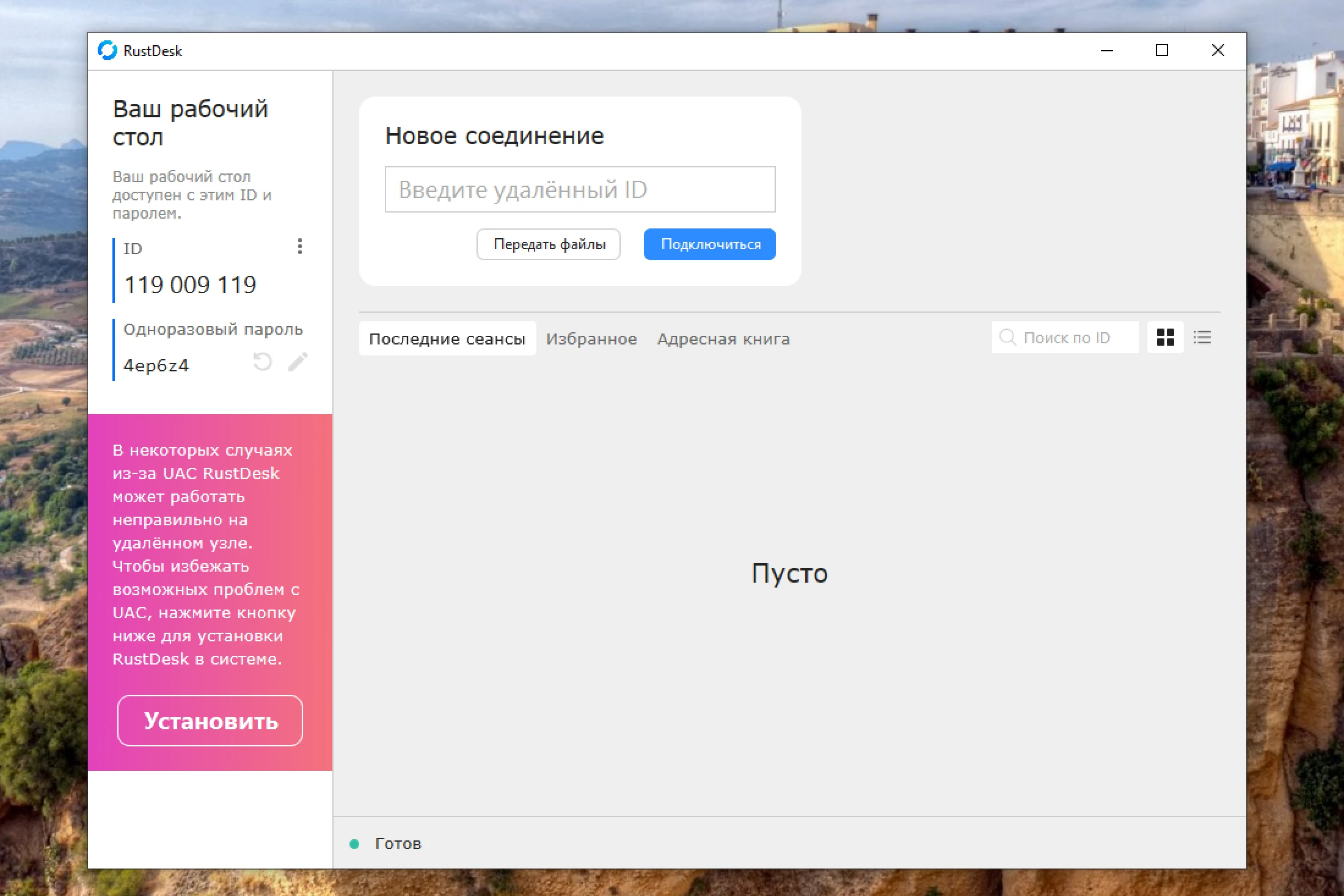
Task: Click the Пусто placeholder text
Action: (790, 574)
